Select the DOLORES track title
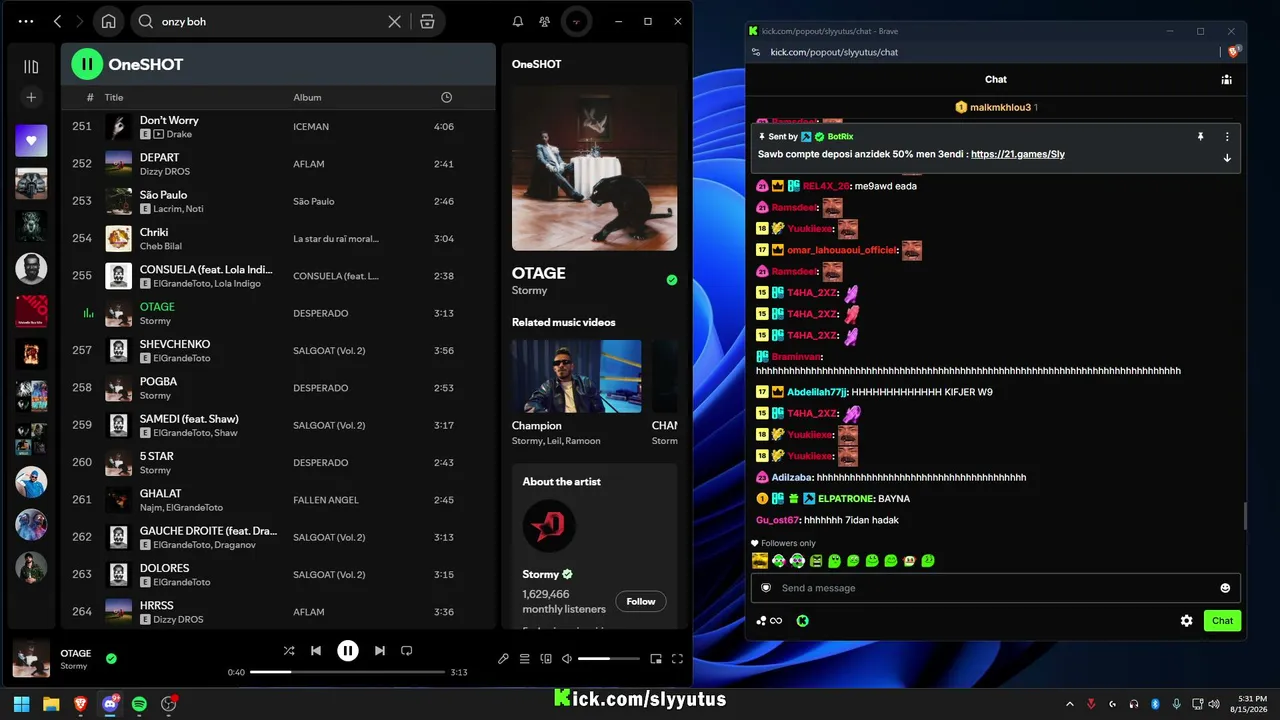Image resolution: width=1280 pixels, height=720 pixels. tap(164, 568)
